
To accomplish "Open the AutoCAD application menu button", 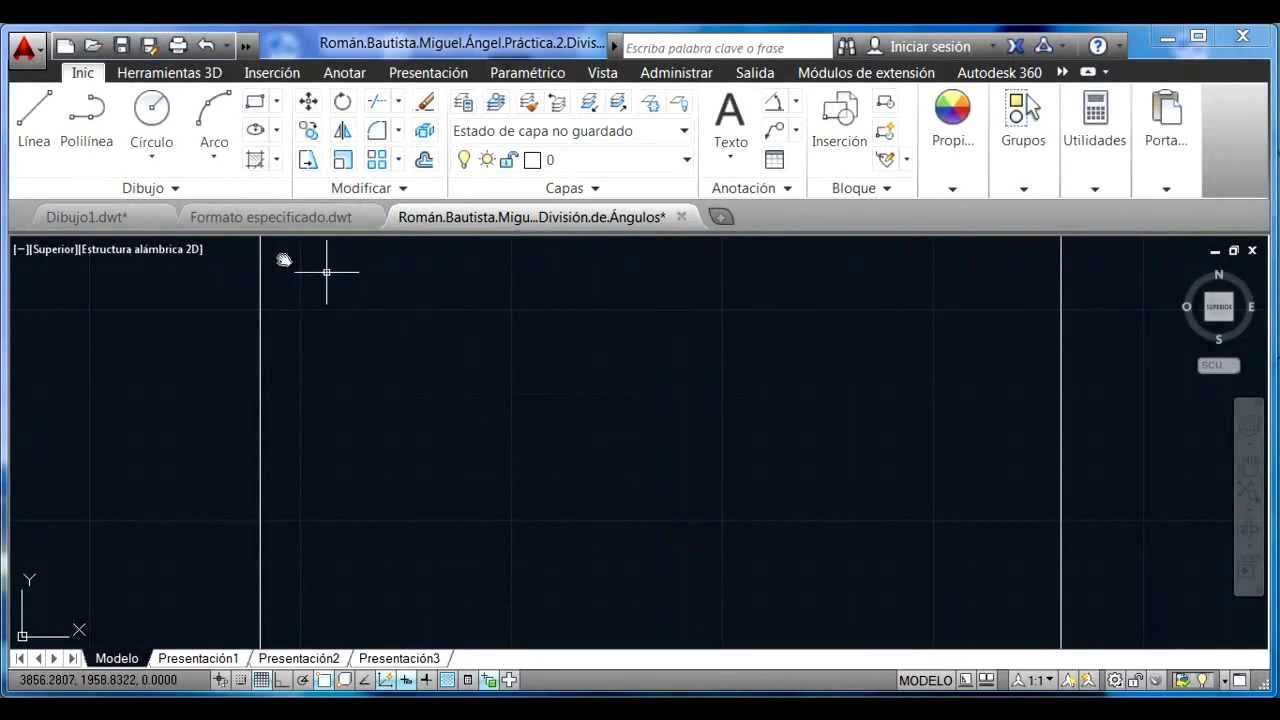I will [x=26, y=49].
